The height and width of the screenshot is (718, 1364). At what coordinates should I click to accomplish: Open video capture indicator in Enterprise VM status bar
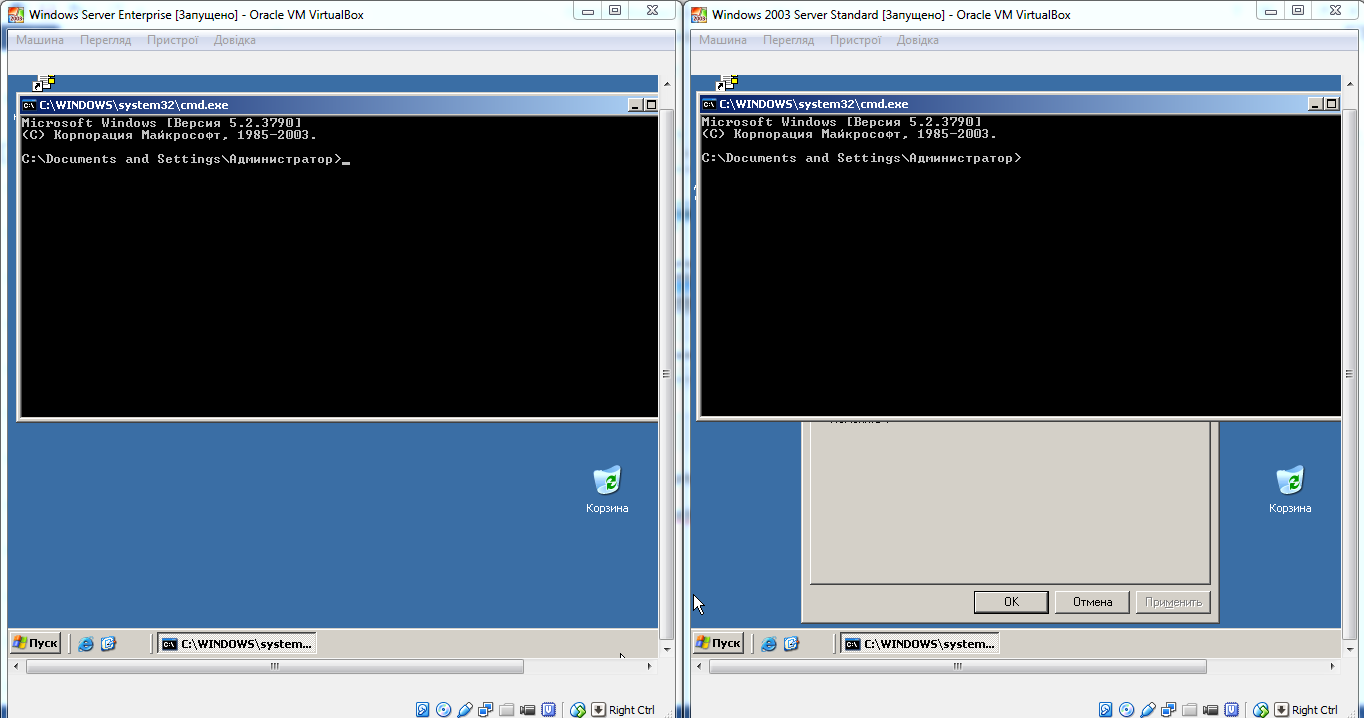point(527,710)
